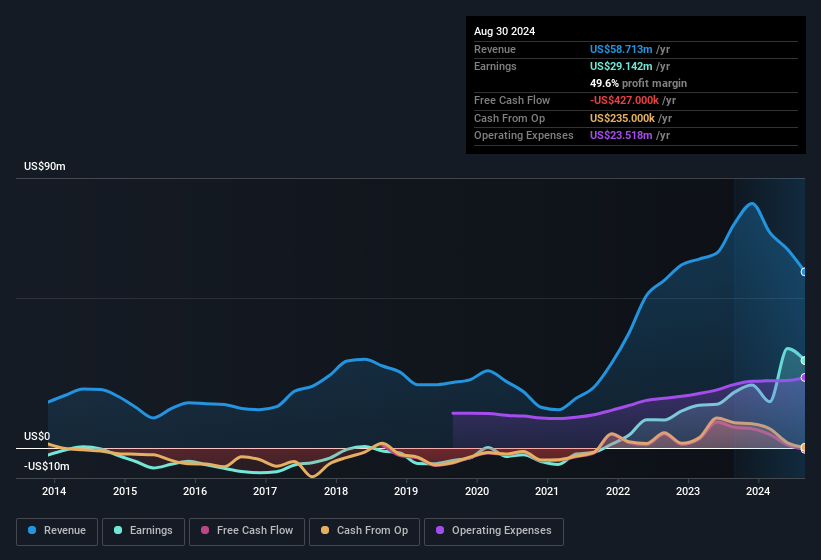This screenshot has height=560, width=821.
Task: Click the Earnings end data point marker
Action: pyautogui.click(x=804, y=360)
